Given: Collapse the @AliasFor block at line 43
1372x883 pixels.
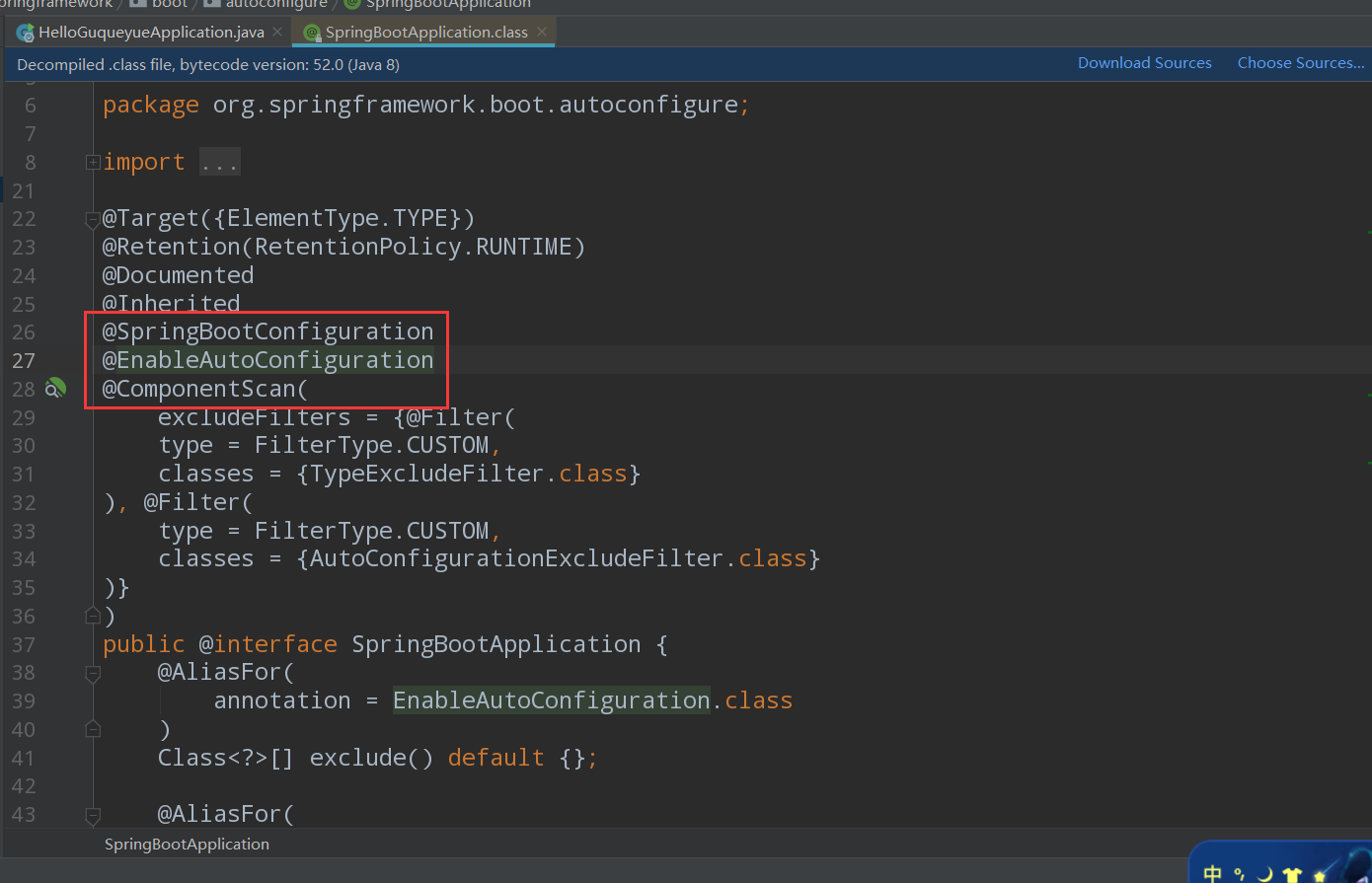Looking at the screenshot, I should pos(92,817).
